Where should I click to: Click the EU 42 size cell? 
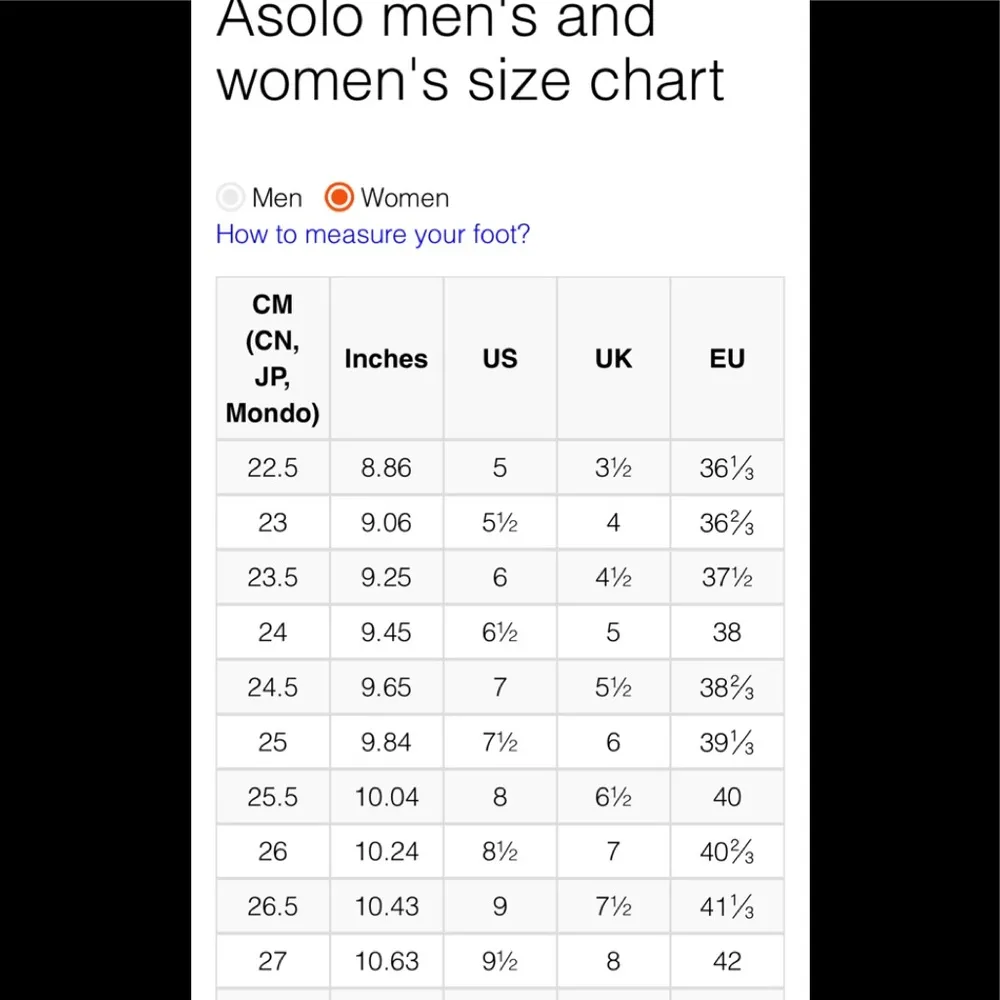coord(727,962)
